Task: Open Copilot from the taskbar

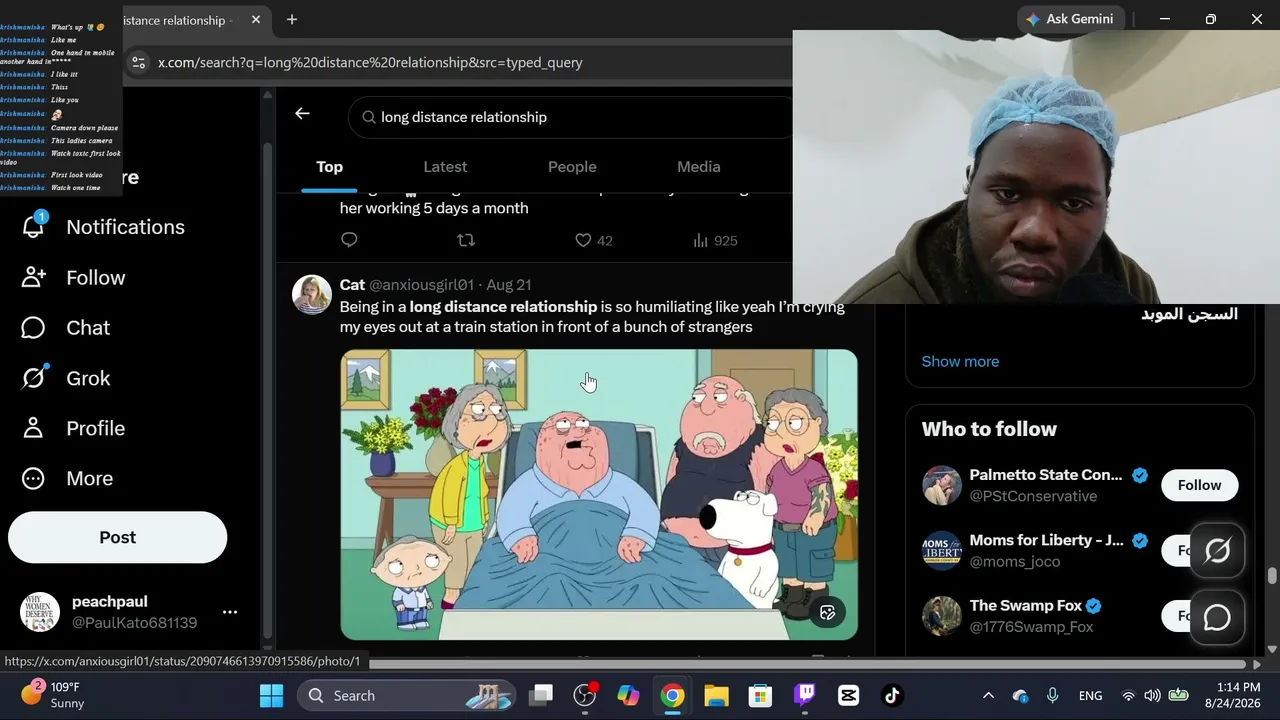Action: (628, 695)
